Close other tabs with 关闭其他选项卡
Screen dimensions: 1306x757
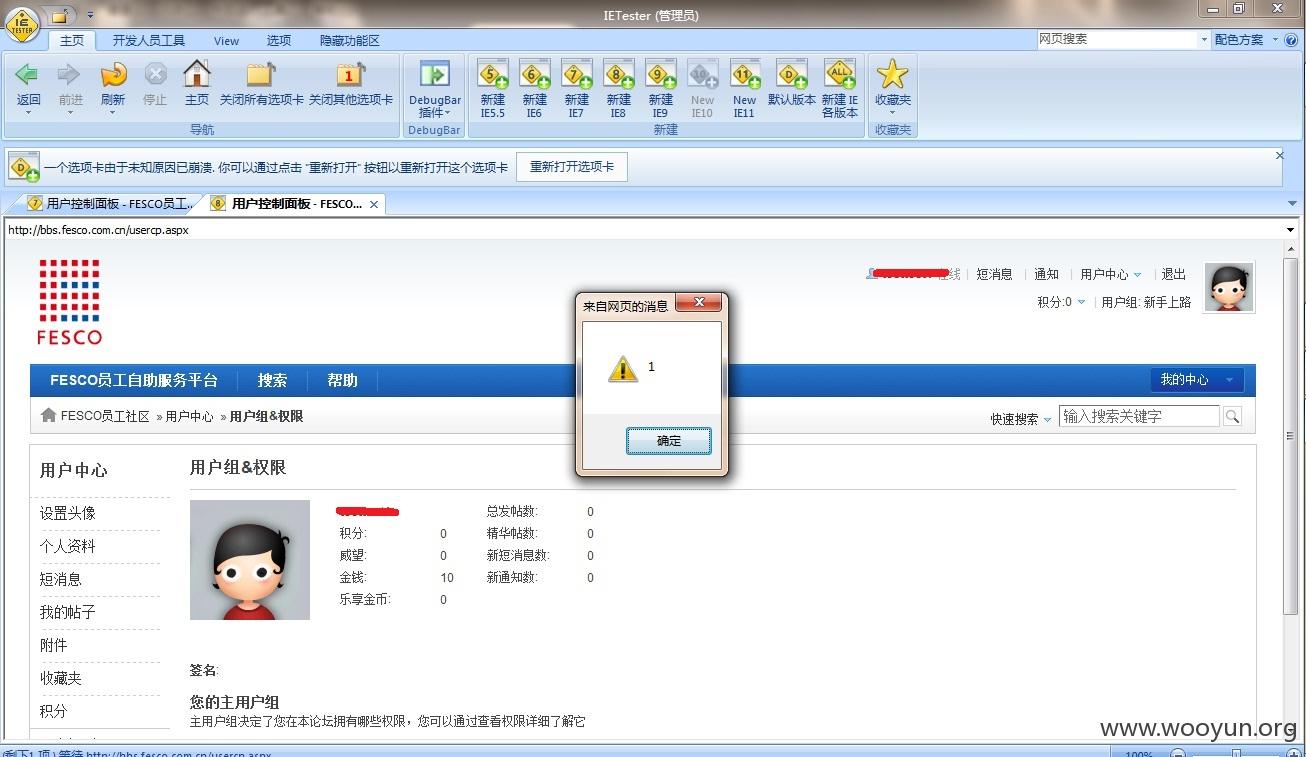point(350,74)
